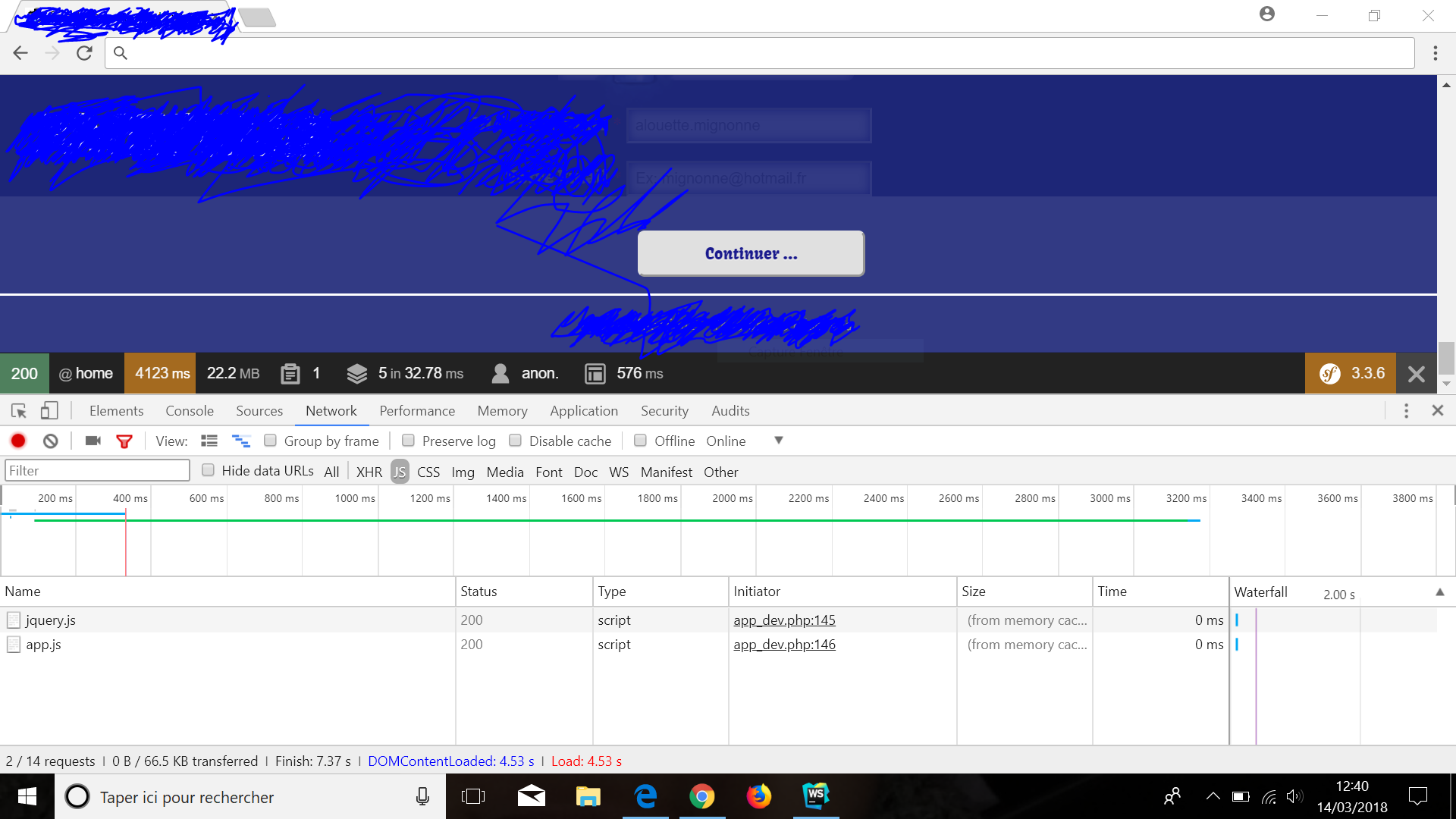1456x819 pixels.
Task: Switch to Console tab
Action: click(x=190, y=411)
